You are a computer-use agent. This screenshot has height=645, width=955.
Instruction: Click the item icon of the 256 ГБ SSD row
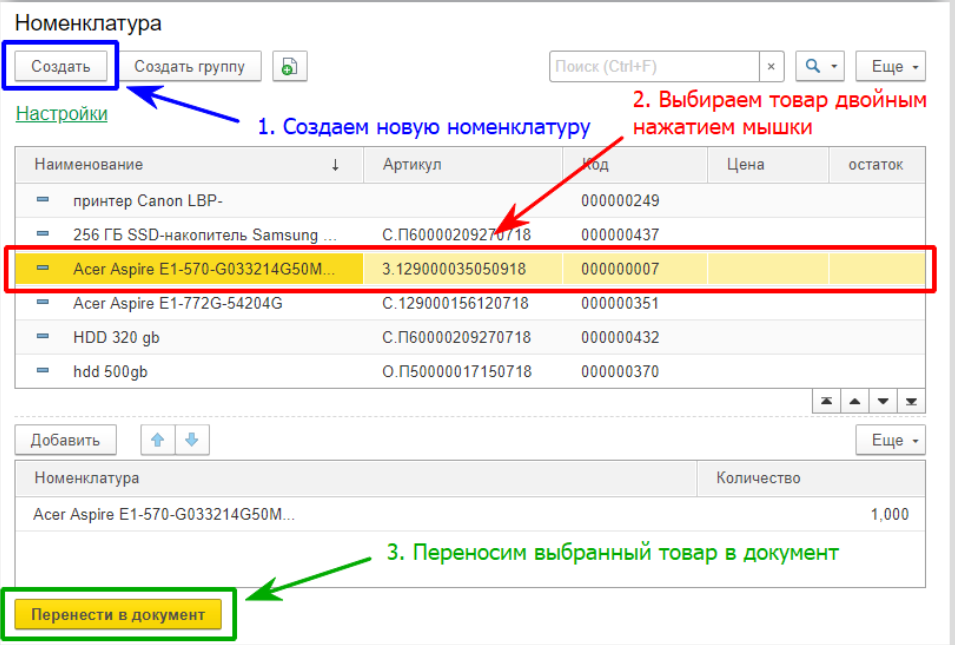click(42, 233)
